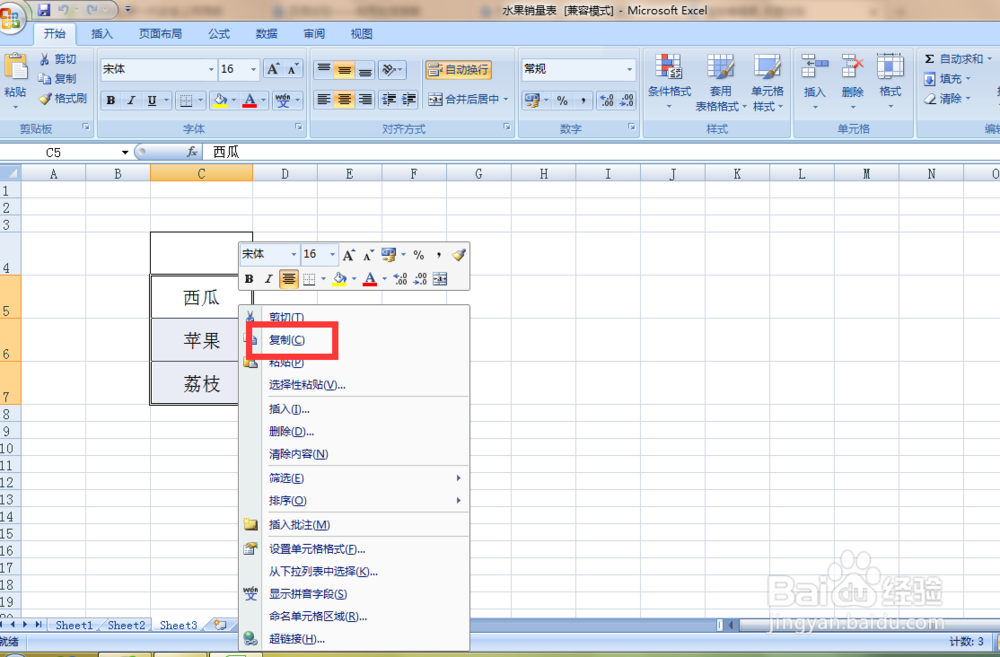
Task: Click orientation icon in alignment group
Action: [392, 70]
